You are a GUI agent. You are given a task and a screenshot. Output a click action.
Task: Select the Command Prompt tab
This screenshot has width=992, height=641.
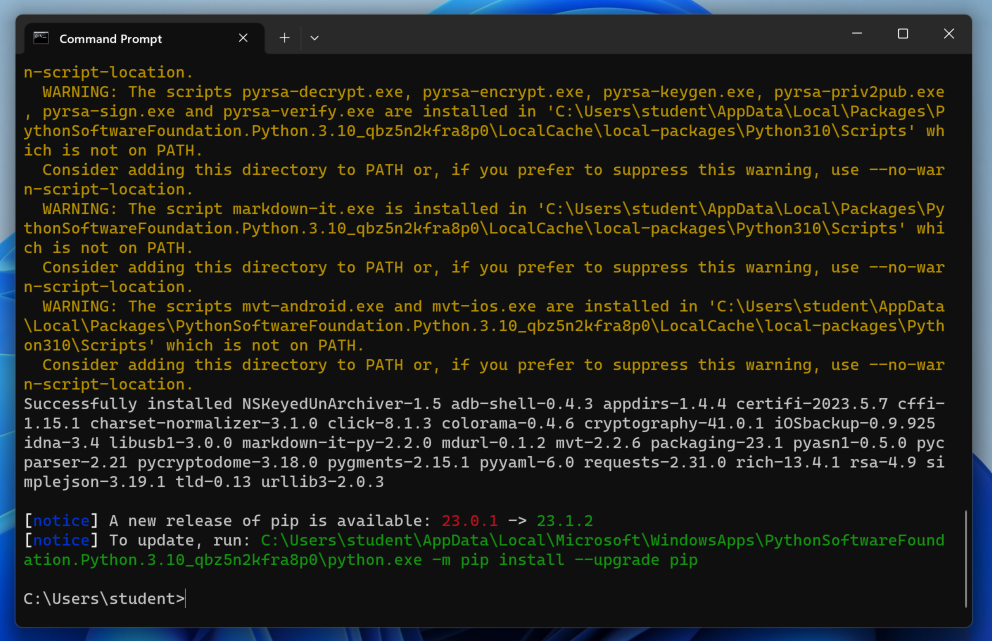tap(144, 39)
